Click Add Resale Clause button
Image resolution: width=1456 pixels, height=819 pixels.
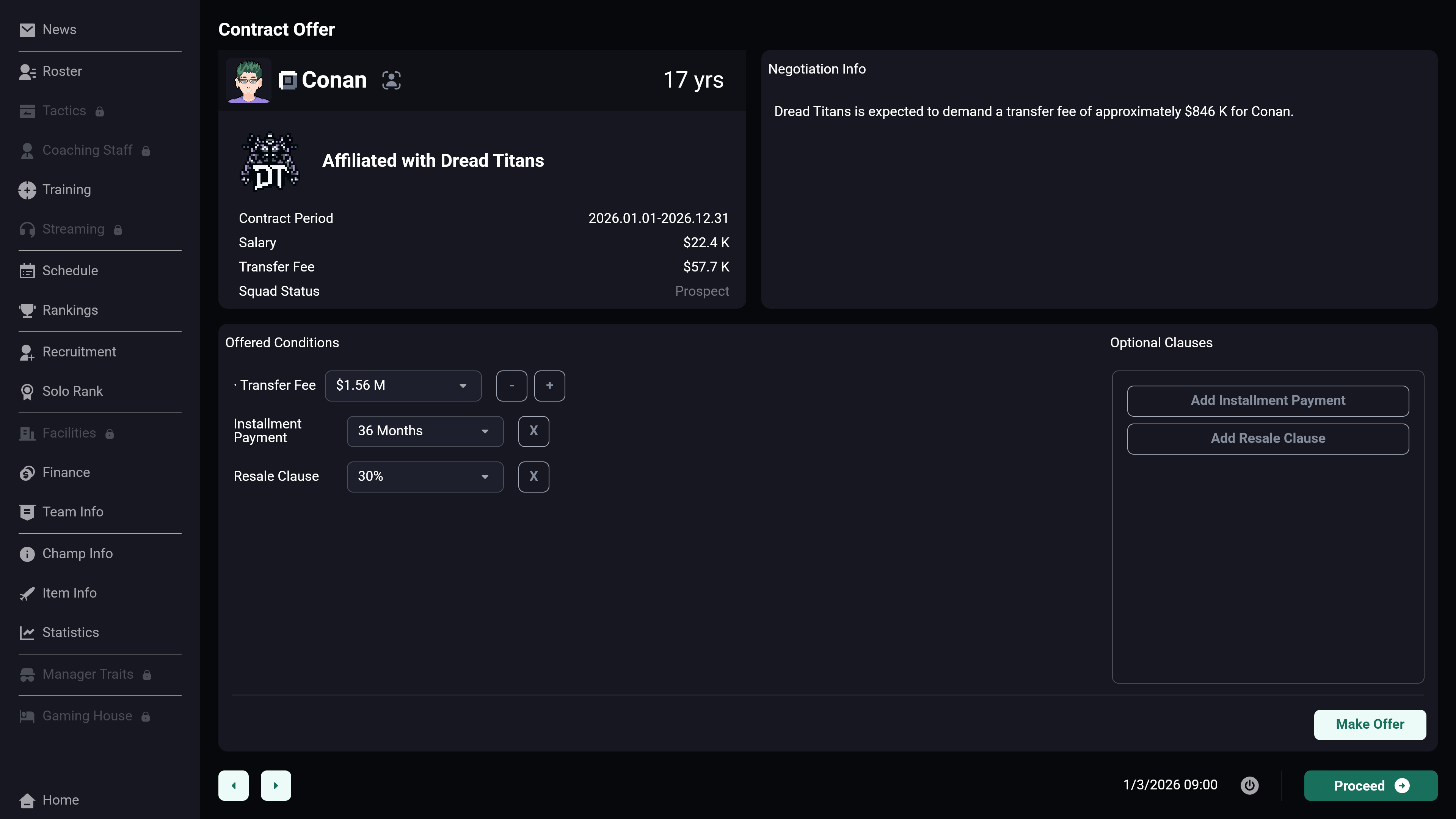(1268, 439)
